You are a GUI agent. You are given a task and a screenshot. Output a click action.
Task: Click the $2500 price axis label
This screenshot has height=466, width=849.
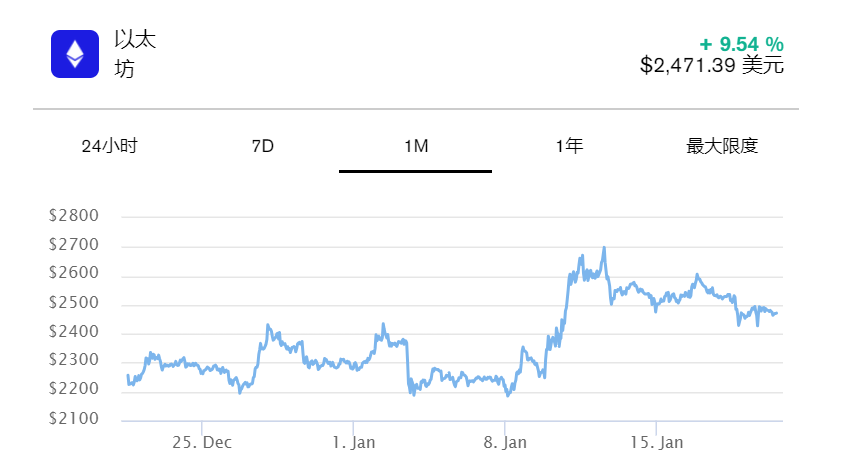tap(74, 303)
